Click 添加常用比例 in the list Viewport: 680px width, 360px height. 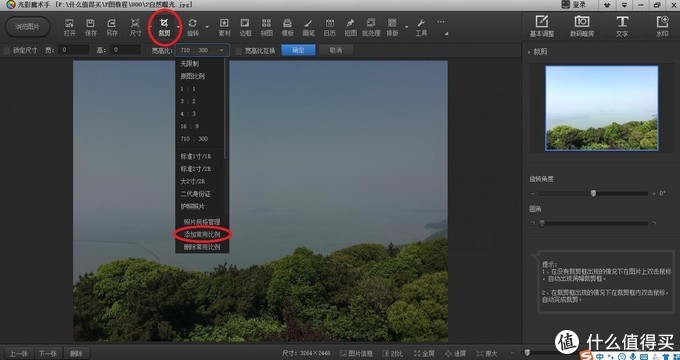[x=202, y=234]
